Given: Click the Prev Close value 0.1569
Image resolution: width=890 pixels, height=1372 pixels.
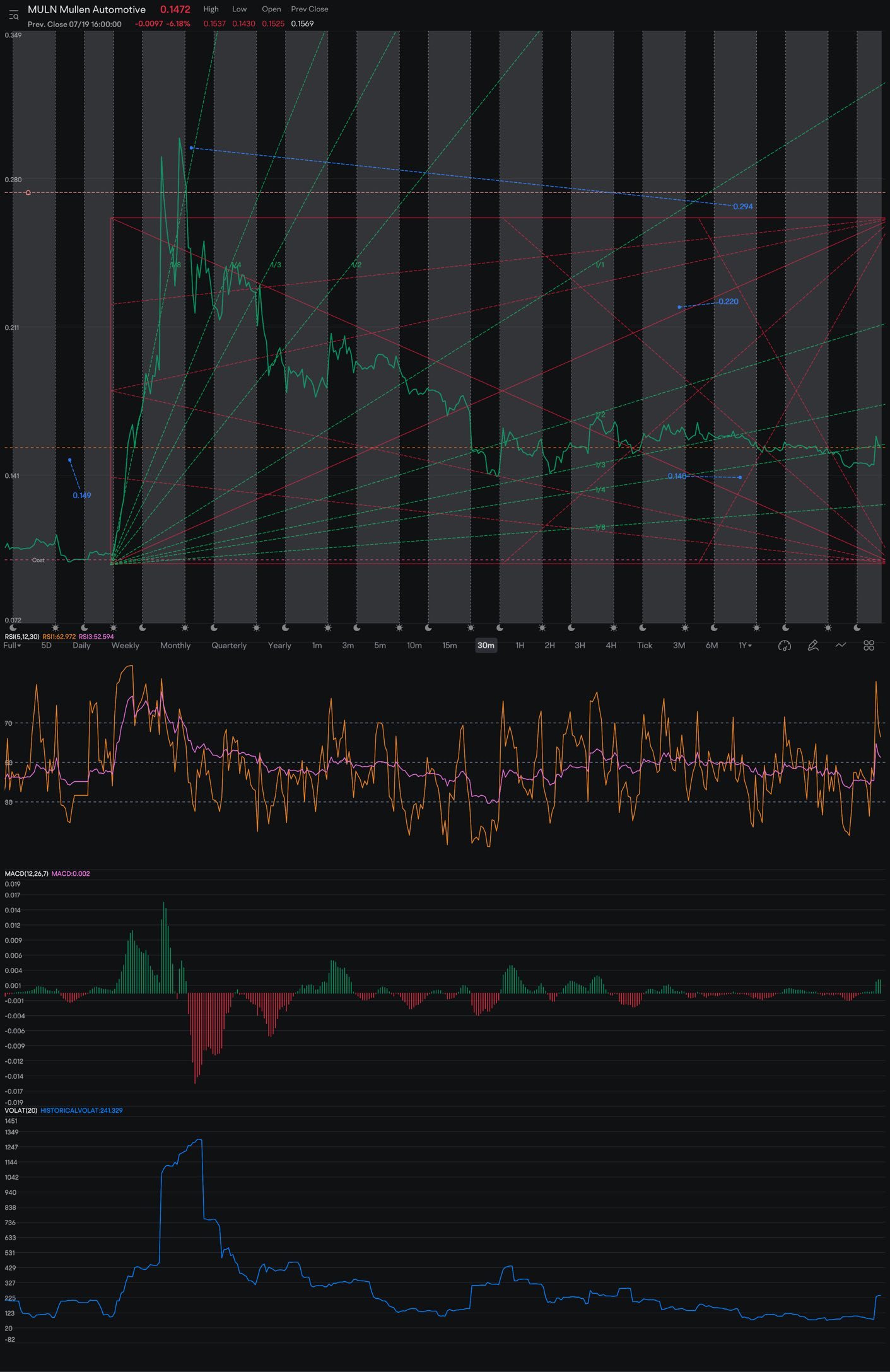Looking at the screenshot, I should tap(302, 24).
